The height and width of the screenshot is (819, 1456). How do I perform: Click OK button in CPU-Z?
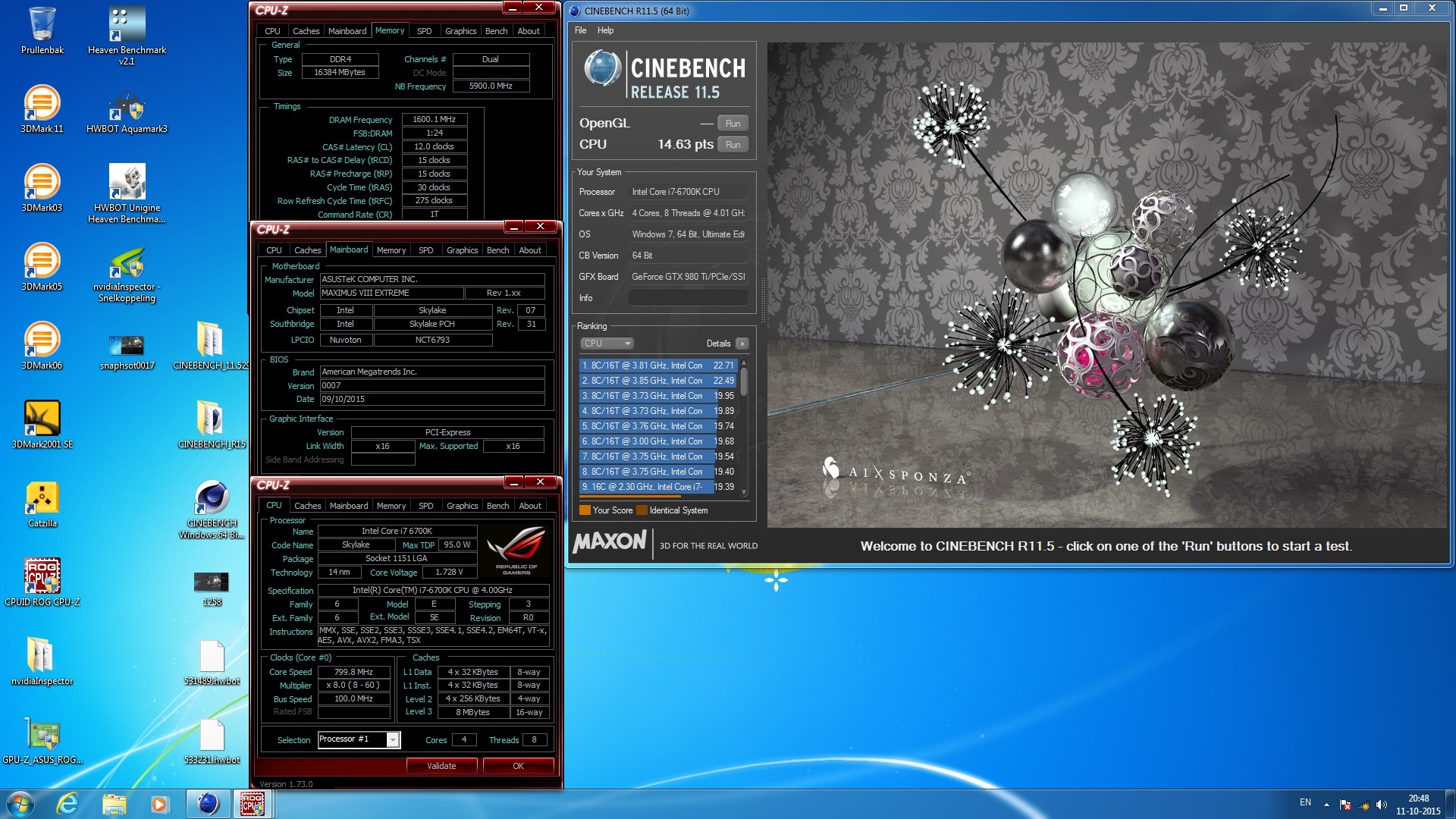point(518,766)
